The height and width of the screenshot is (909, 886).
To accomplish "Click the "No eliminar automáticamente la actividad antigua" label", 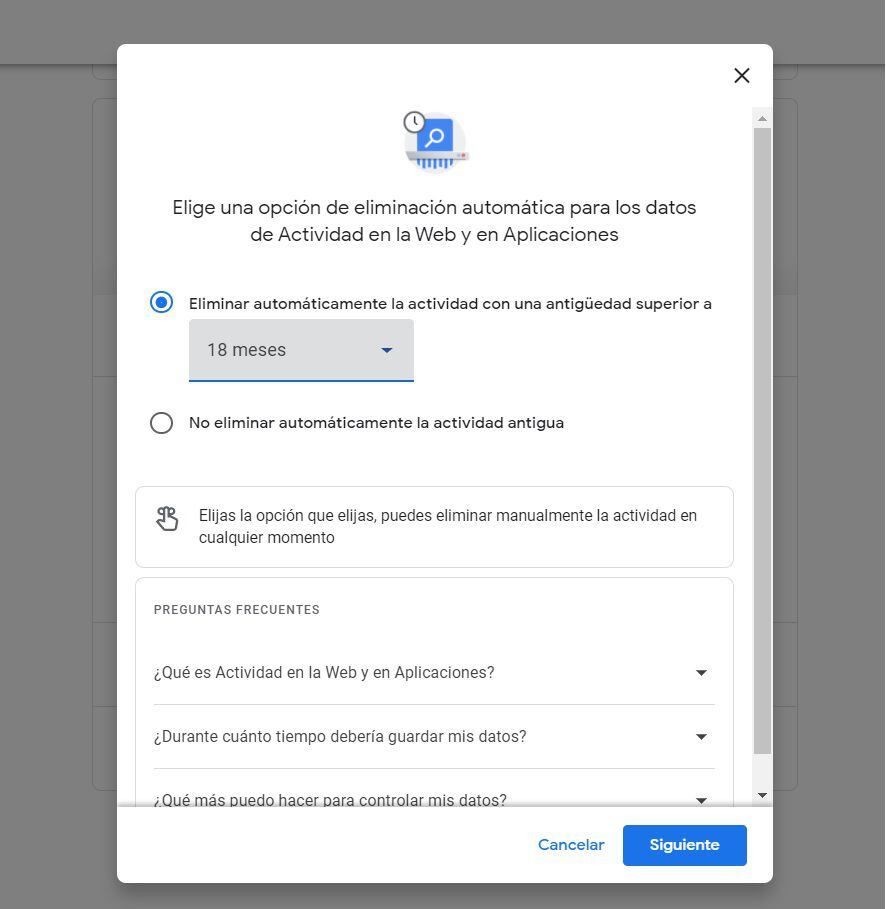I will (376, 423).
